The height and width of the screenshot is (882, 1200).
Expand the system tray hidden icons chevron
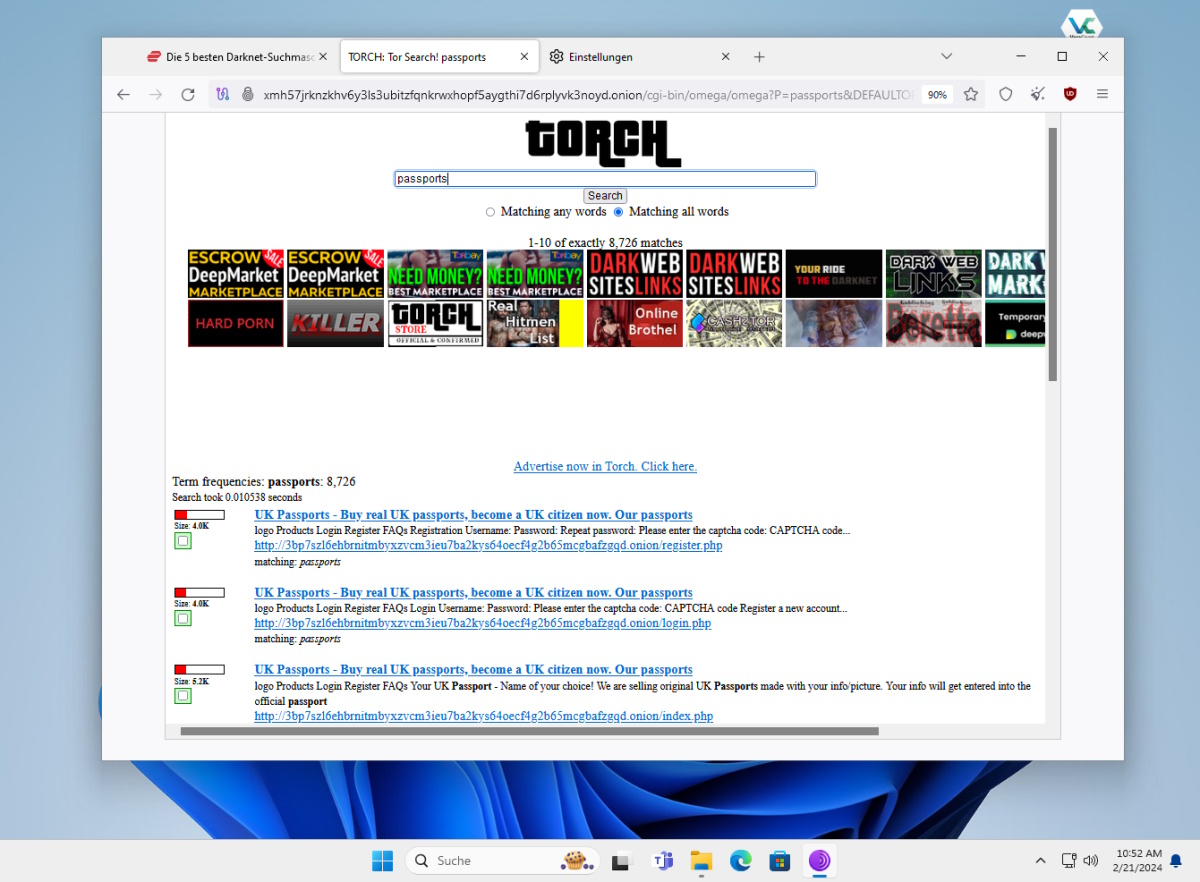[1040, 860]
